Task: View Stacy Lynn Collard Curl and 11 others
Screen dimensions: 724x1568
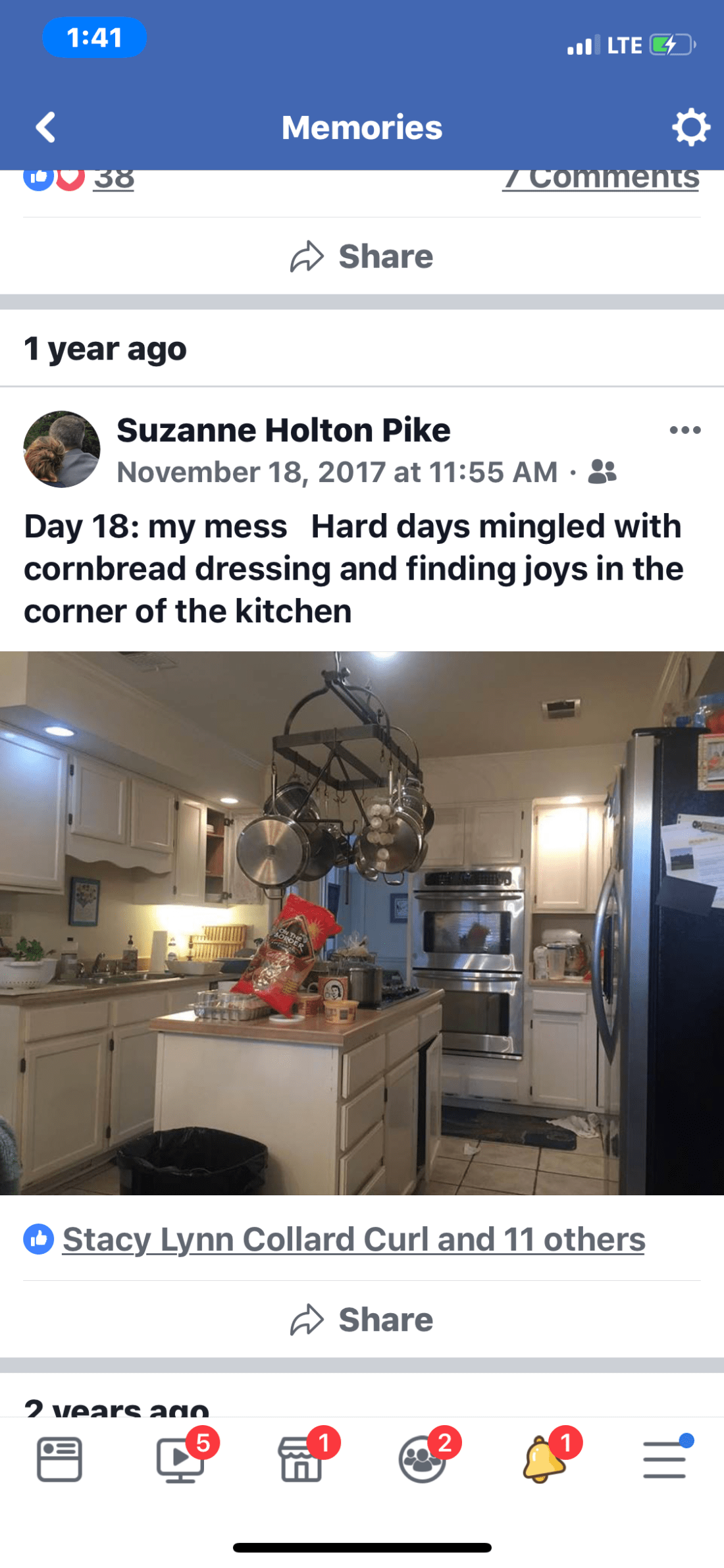Action: tap(353, 1239)
